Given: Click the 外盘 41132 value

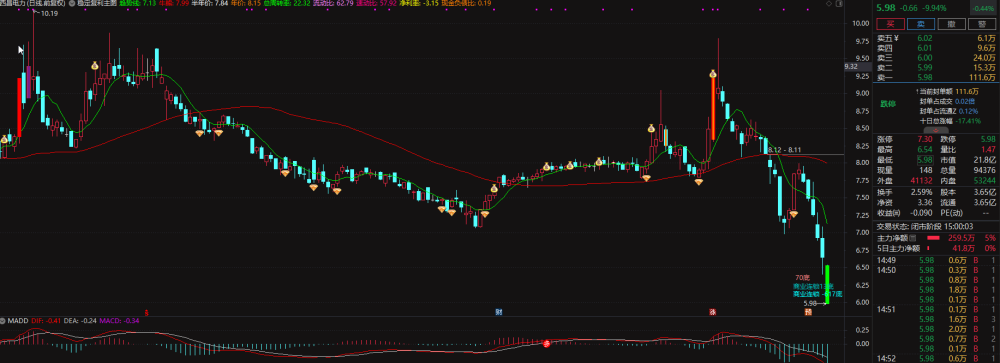Looking at the screenshot, I should (x=922, y=181).
